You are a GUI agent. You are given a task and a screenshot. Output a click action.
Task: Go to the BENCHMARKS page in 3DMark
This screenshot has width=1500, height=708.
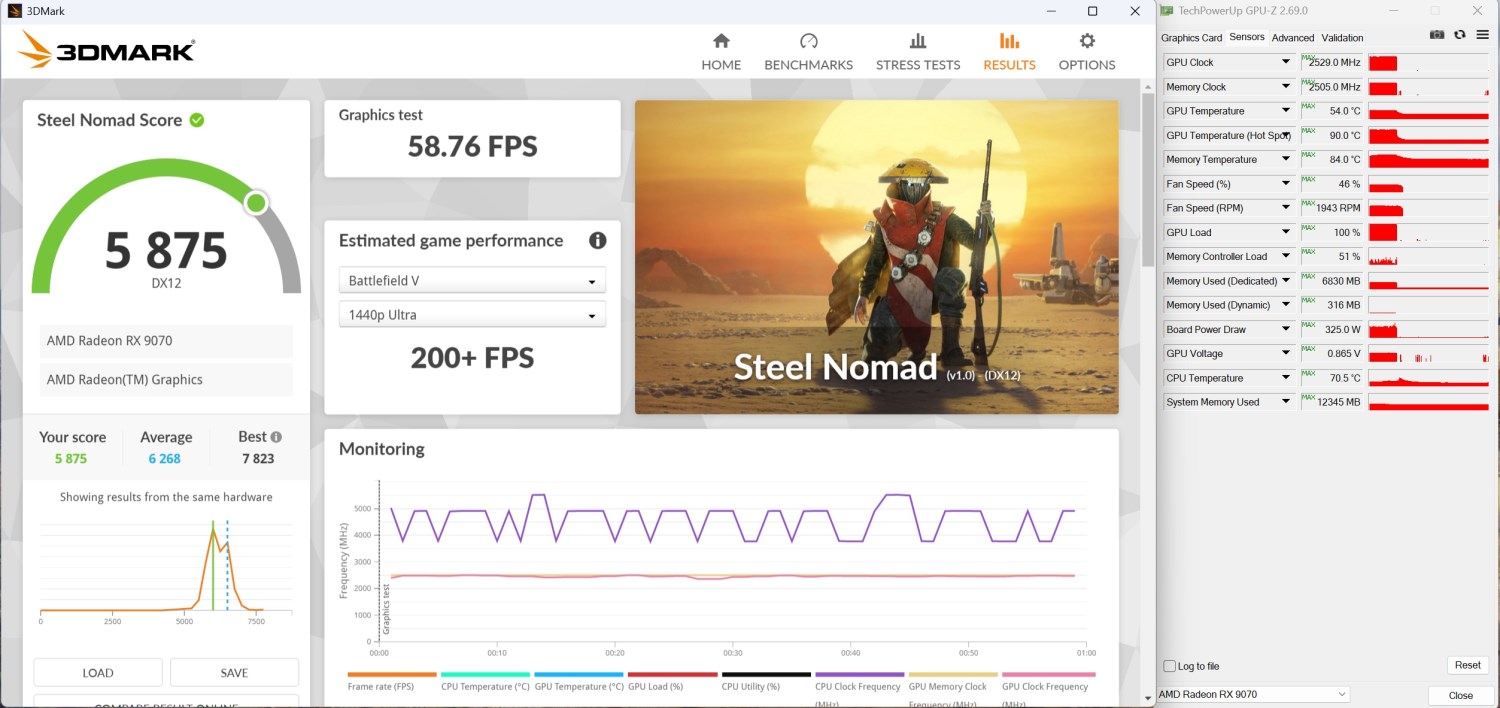tap(808, 52)
